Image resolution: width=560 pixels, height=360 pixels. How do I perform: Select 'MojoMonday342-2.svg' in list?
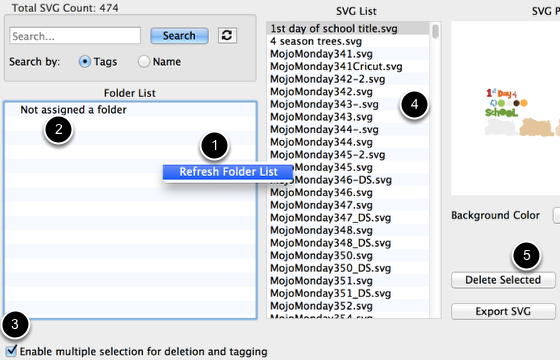[348, 79]
